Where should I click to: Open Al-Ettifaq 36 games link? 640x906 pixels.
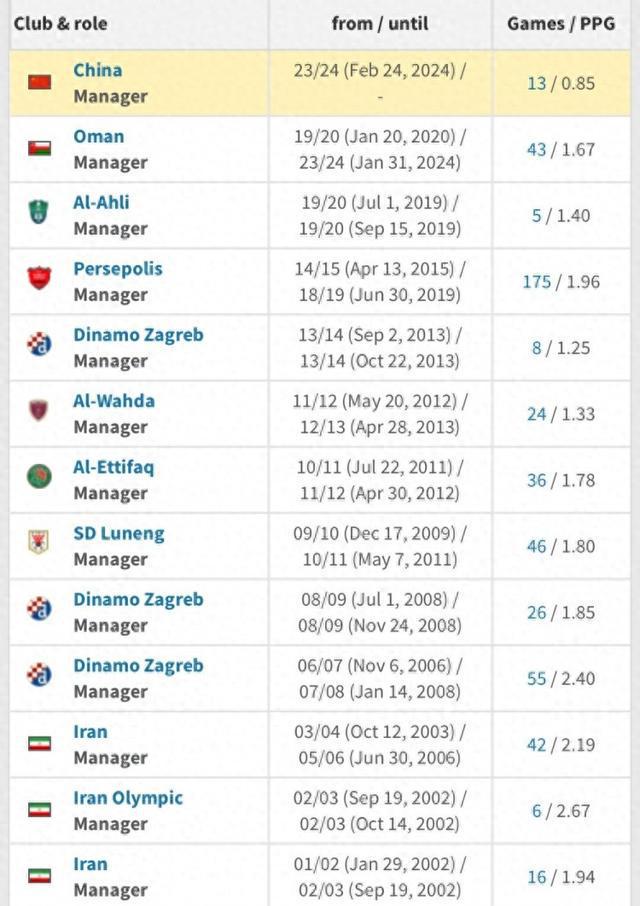click(537, 480)
